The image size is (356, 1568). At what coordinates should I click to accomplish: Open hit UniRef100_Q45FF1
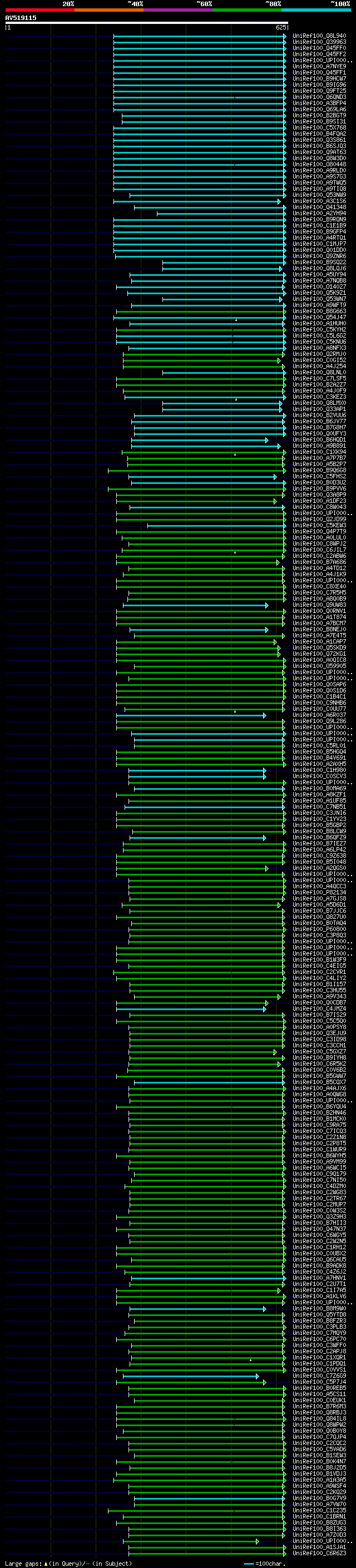click(319, 72)
